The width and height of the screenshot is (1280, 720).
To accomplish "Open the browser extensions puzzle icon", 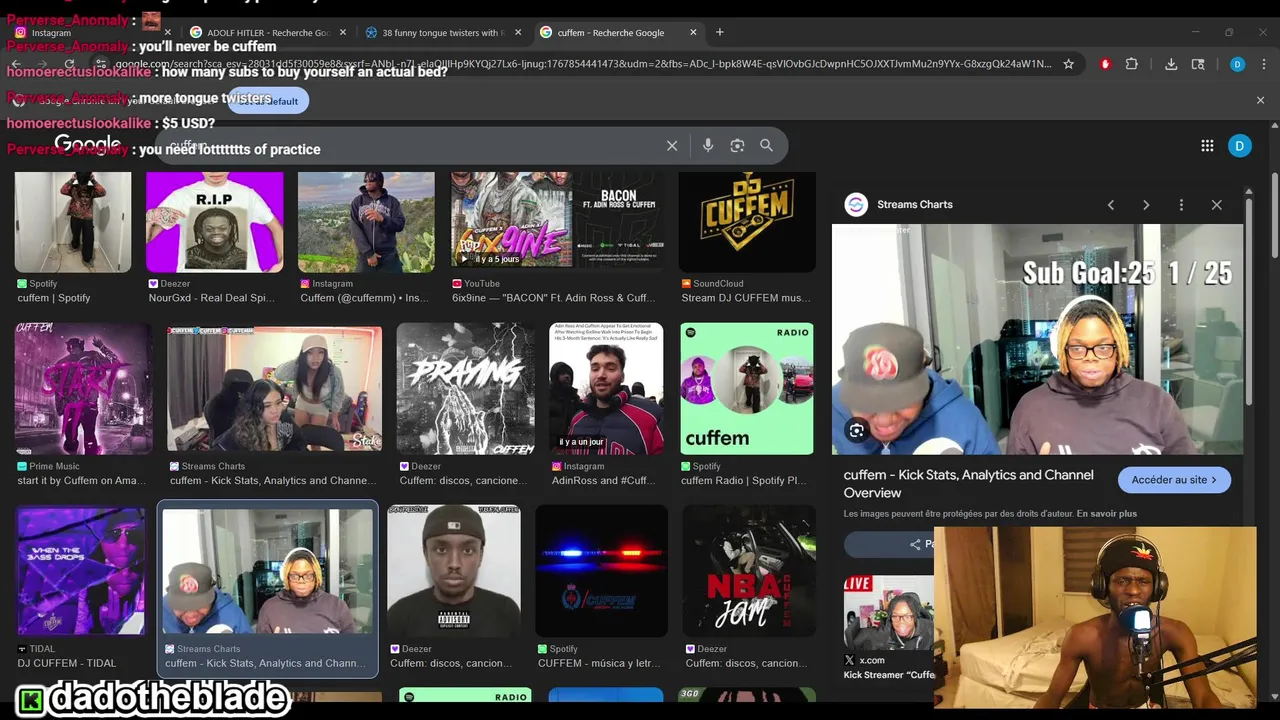I will [x=1132, y=64].
